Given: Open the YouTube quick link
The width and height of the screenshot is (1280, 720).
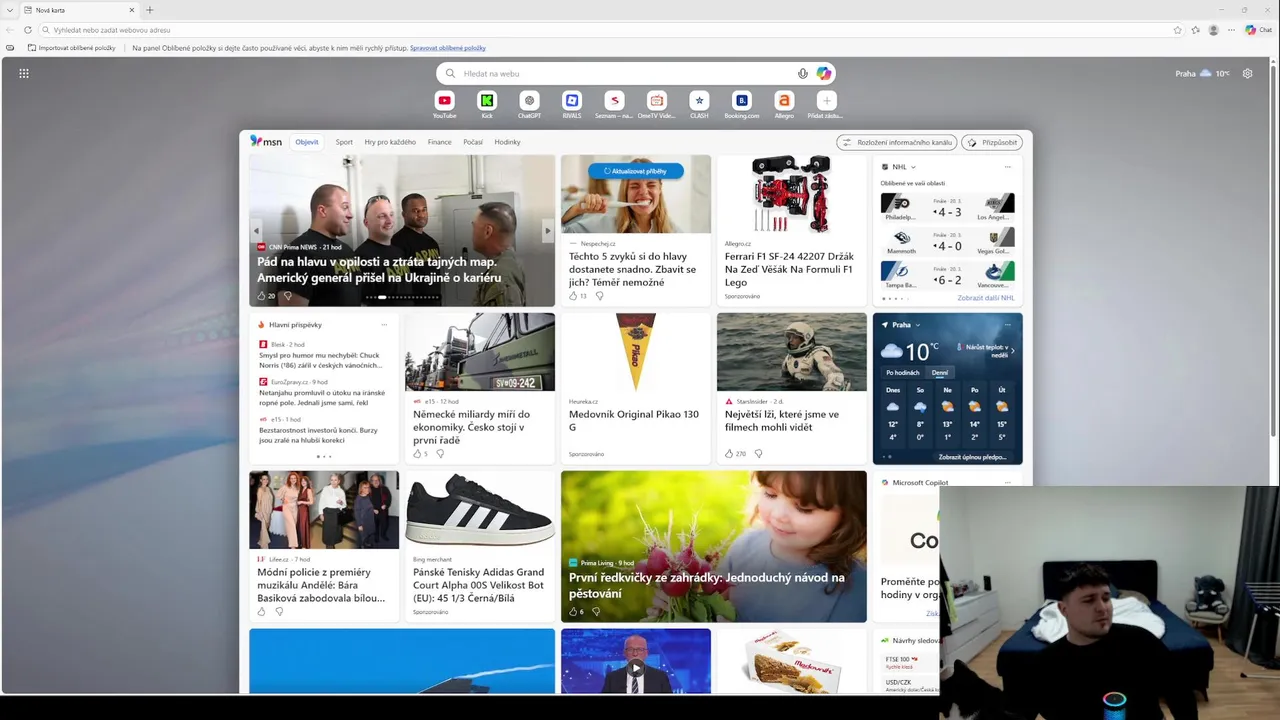Looking at the screenshot, I should [x=444, y=100].
